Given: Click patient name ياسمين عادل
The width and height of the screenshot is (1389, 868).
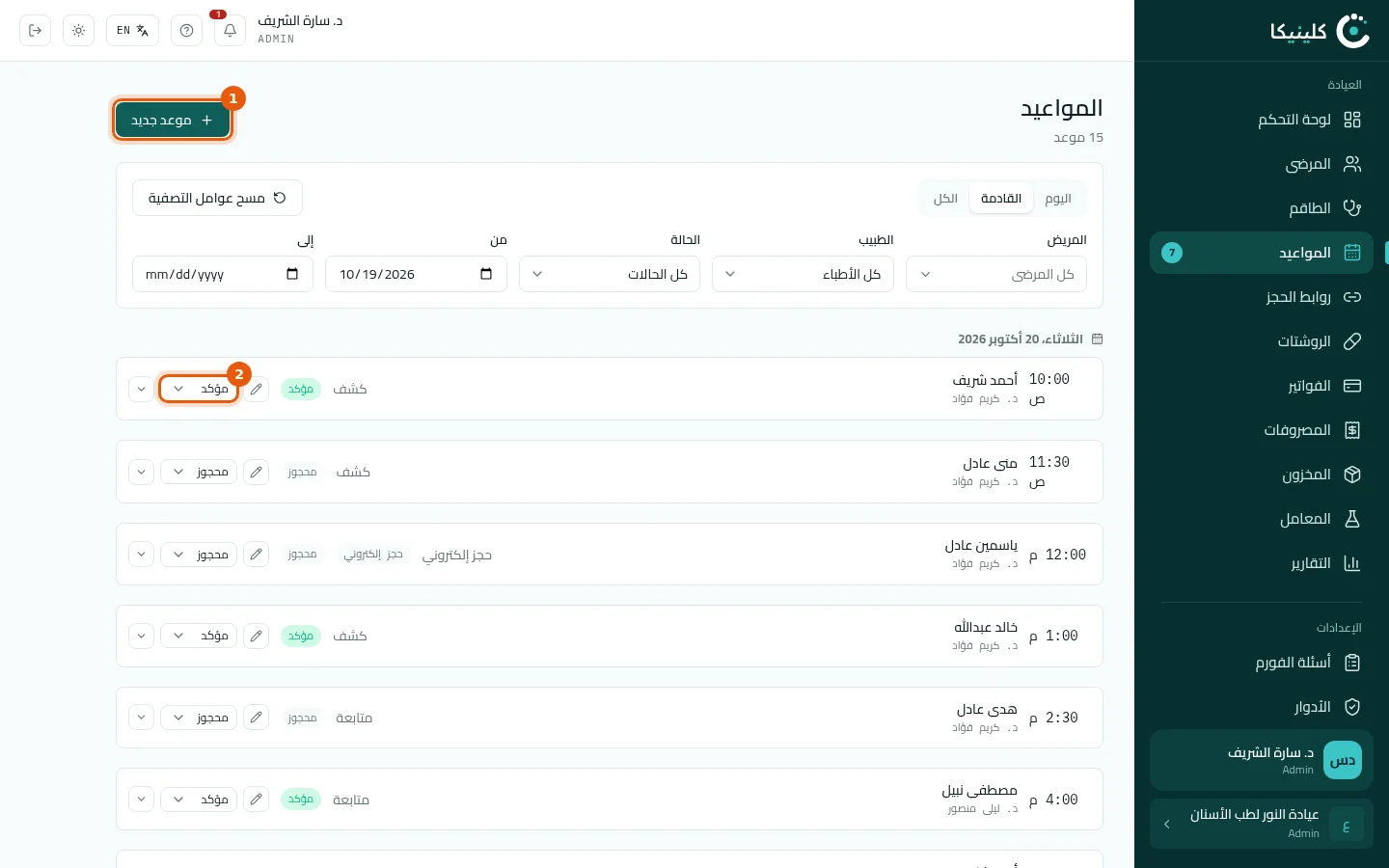Looking at the screenshot, I should coord(981,545).
